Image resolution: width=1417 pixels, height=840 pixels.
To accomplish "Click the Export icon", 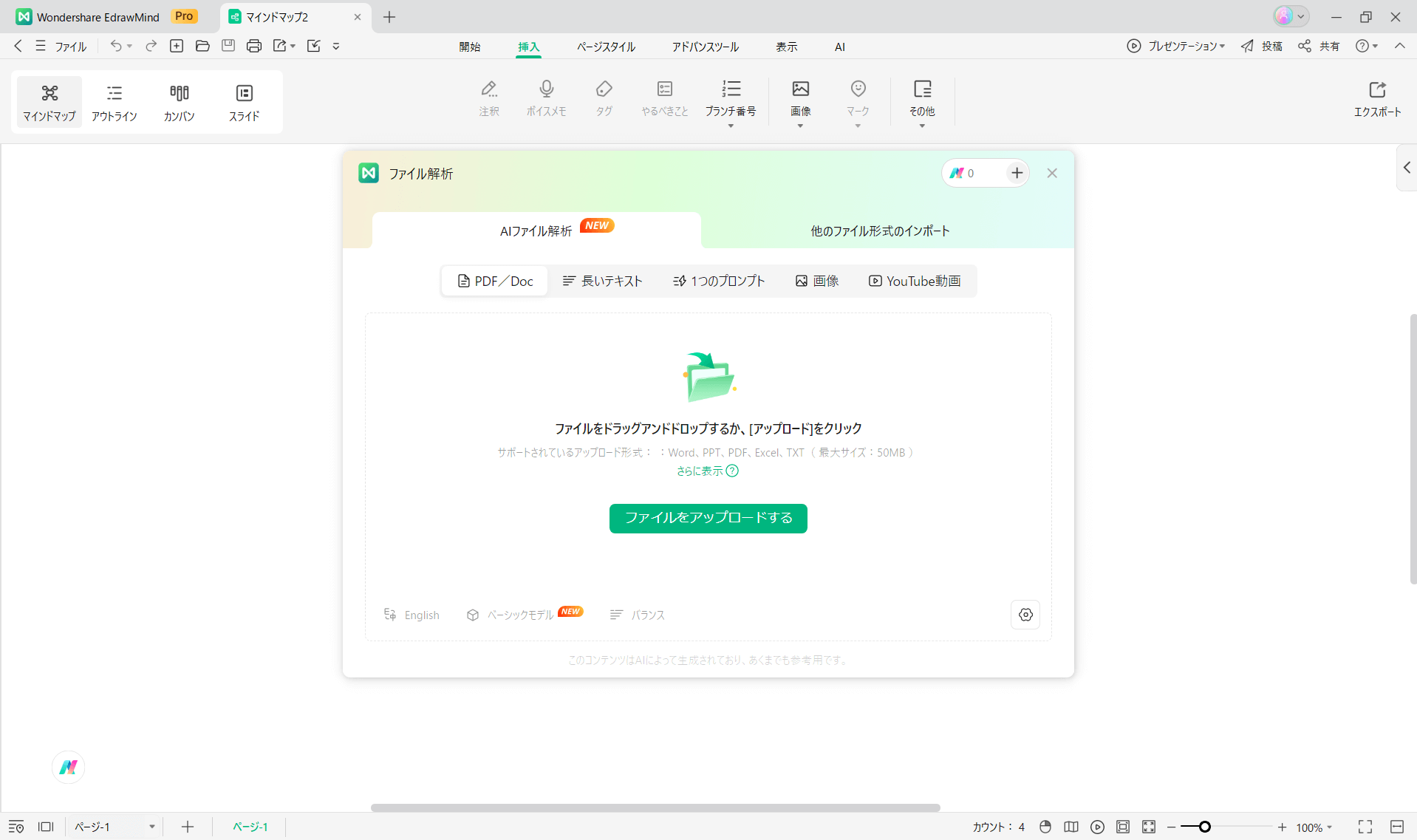I will 1377,99.
